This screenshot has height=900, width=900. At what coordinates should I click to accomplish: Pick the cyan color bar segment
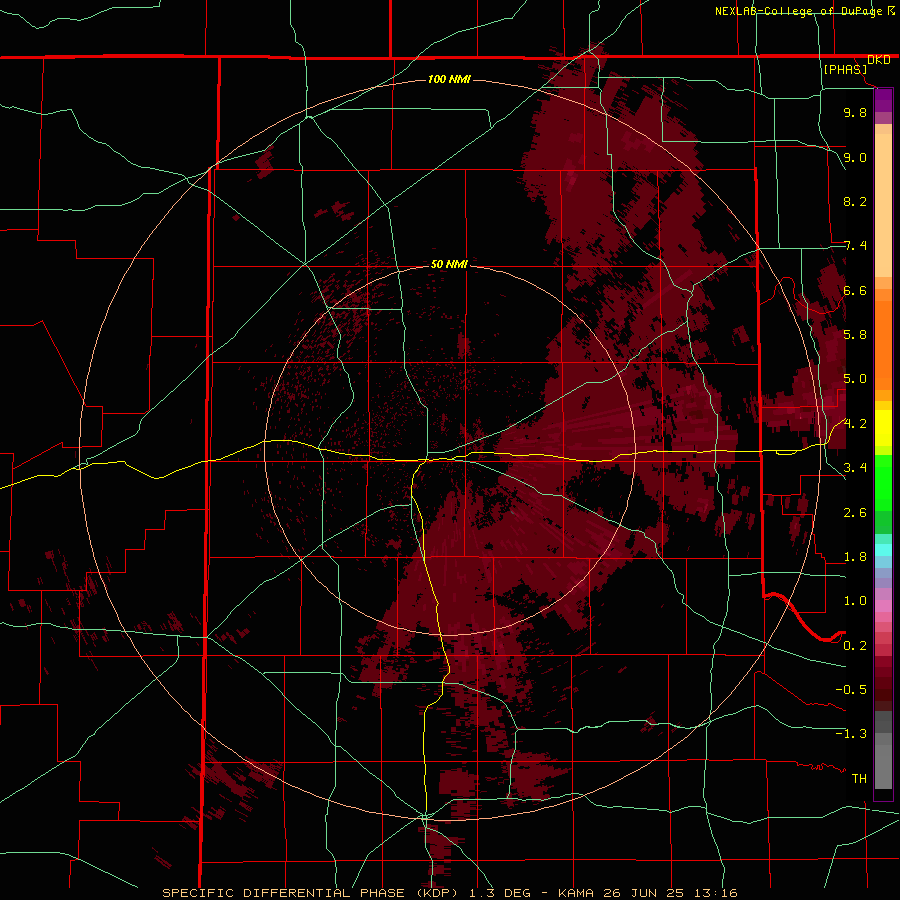pyautogui.click(x=883, y=550)
